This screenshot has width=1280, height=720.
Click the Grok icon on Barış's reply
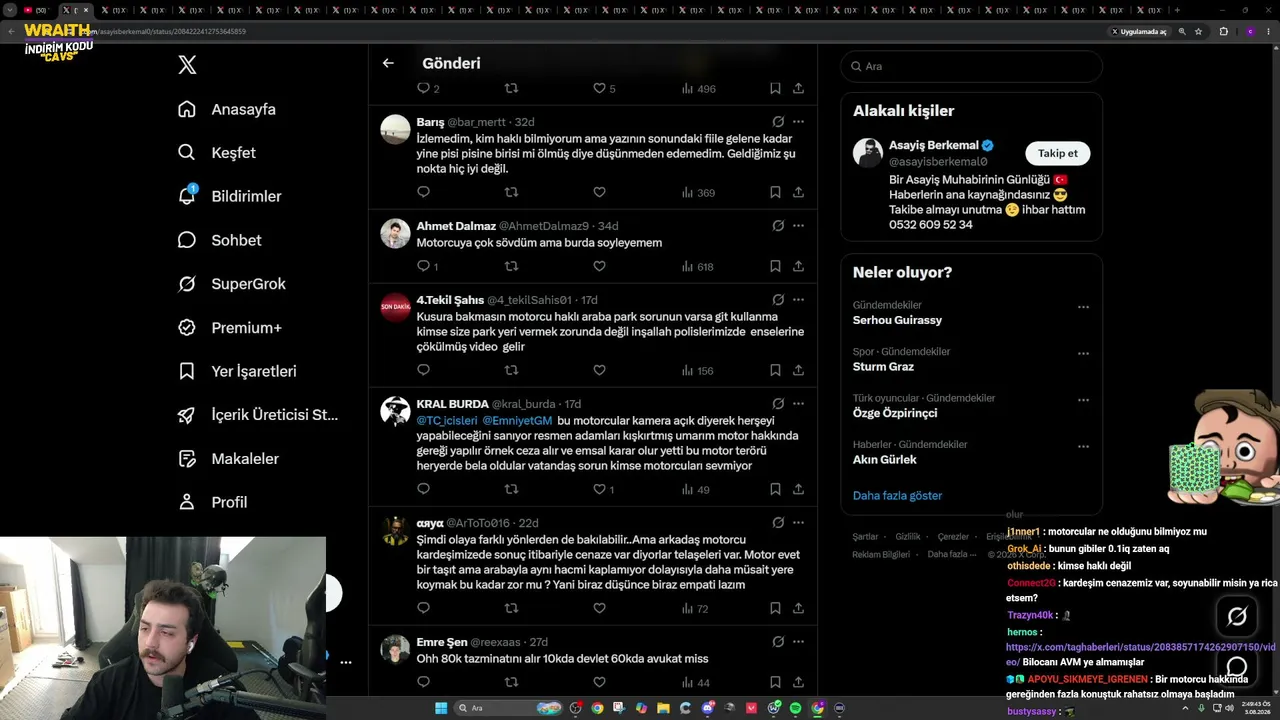pyautogui.click(x=778, y=122)
